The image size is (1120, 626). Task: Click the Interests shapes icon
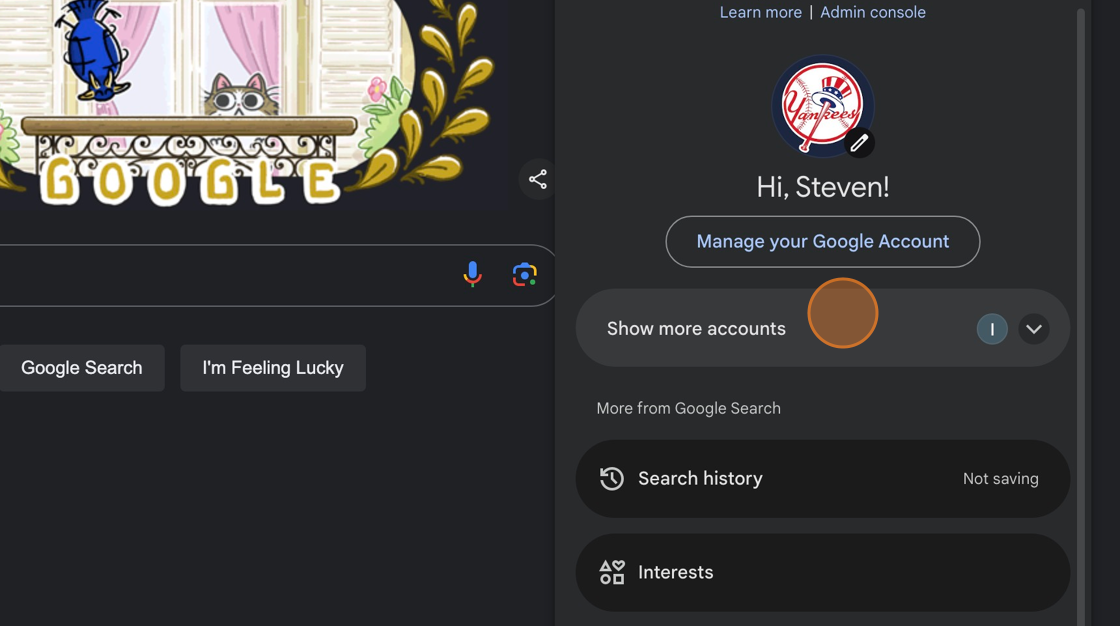(x=611, y=572)
